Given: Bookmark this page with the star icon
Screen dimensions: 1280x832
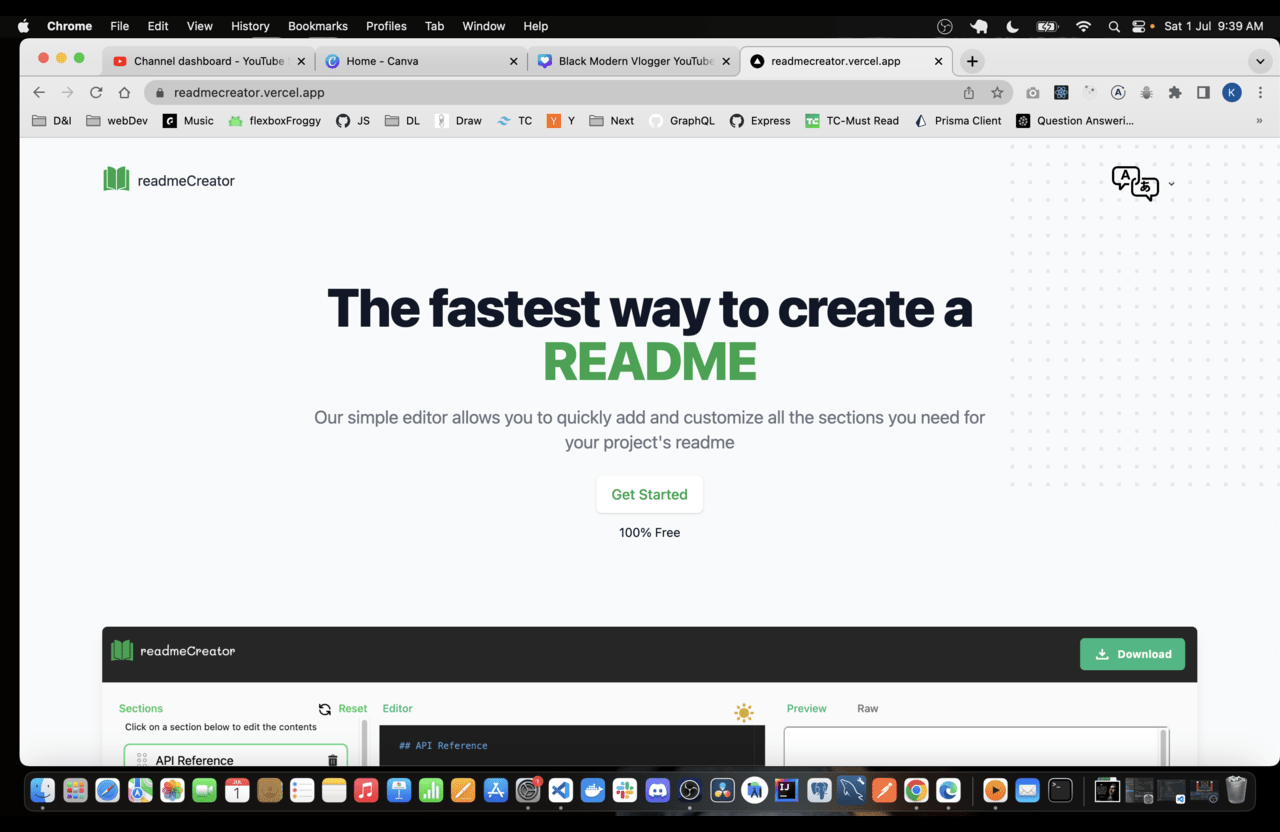Looking at the screenshot, I should coord(997,92).
